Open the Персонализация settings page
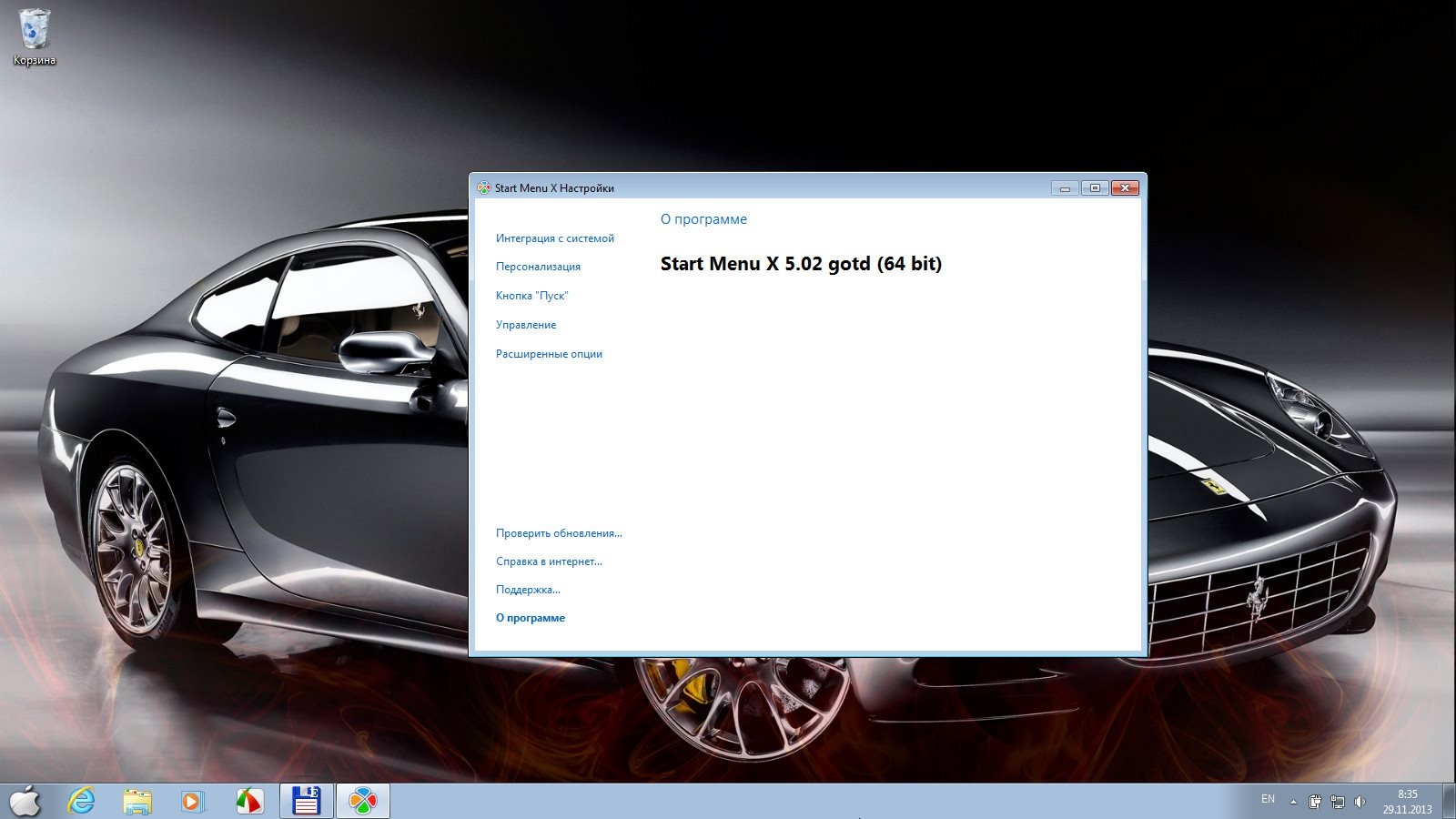This screenshot has height=819, width=1456. 538,267
